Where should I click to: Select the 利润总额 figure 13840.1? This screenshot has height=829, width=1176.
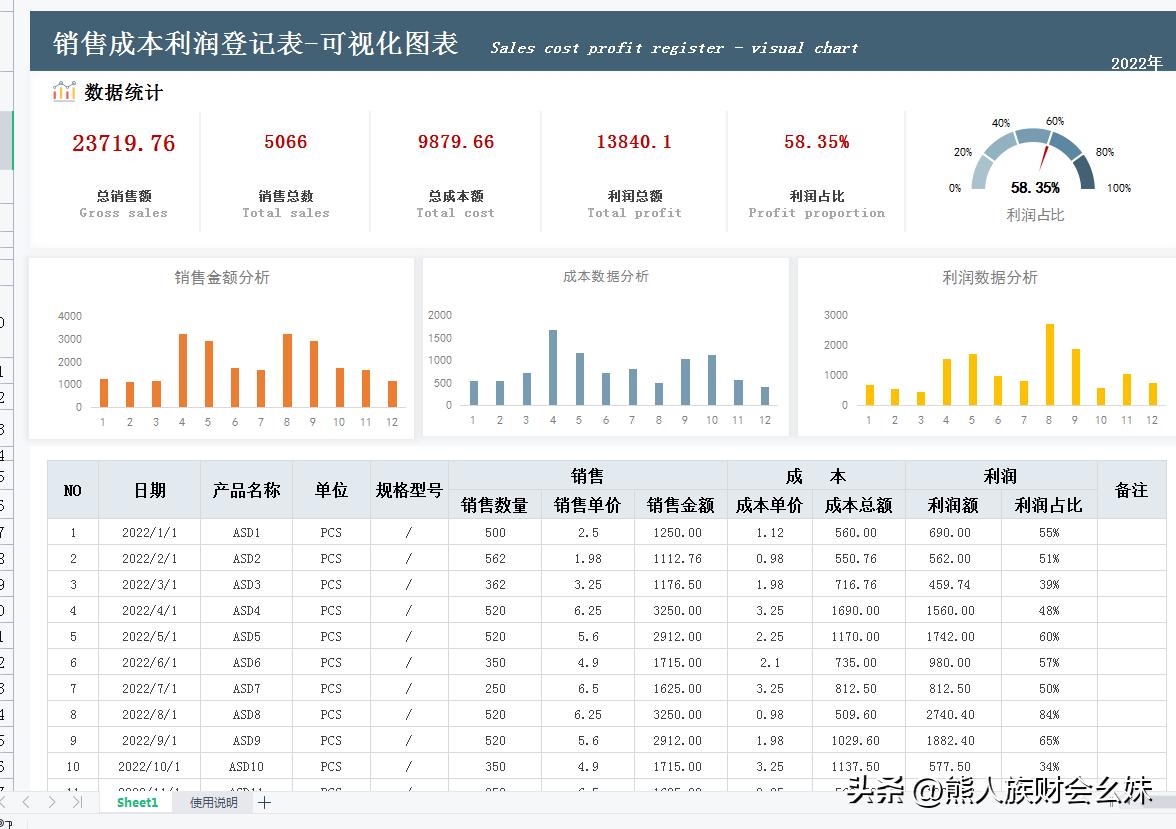point(634,142)
